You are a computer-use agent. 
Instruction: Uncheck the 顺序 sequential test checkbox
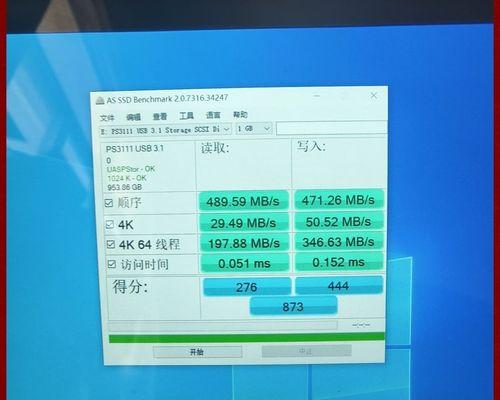tap(109, 203)
